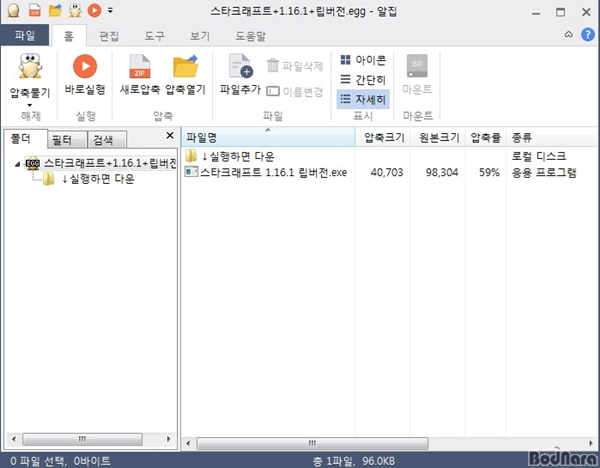The image size is (600, 468).
Task: Switch to 아이콘 view mode
Action: tap(363, 60)
